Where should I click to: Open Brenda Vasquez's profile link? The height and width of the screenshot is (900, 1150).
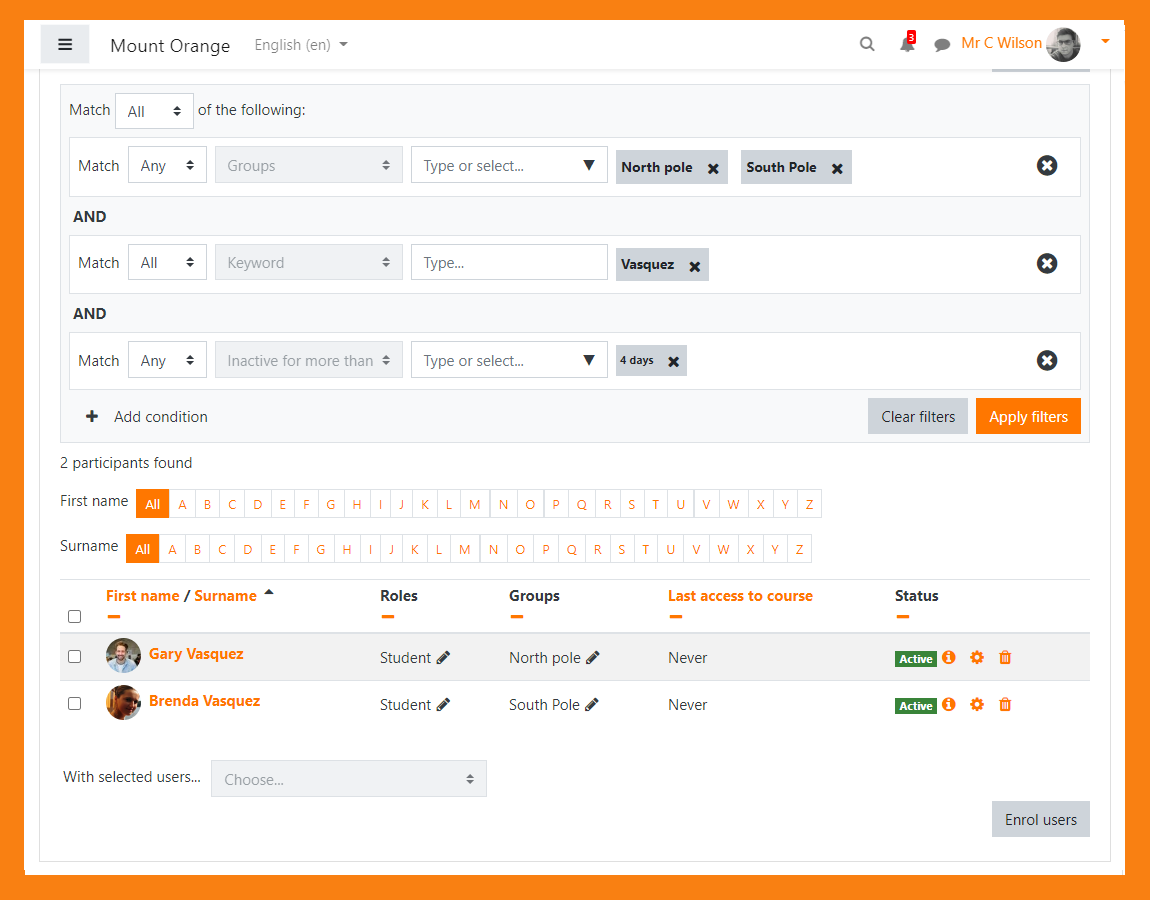pos(204,701)
